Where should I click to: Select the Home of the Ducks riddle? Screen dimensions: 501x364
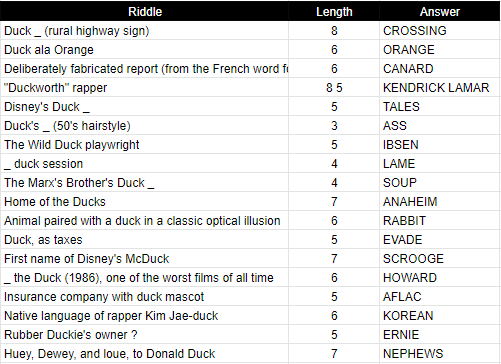(x=145, y=202)
